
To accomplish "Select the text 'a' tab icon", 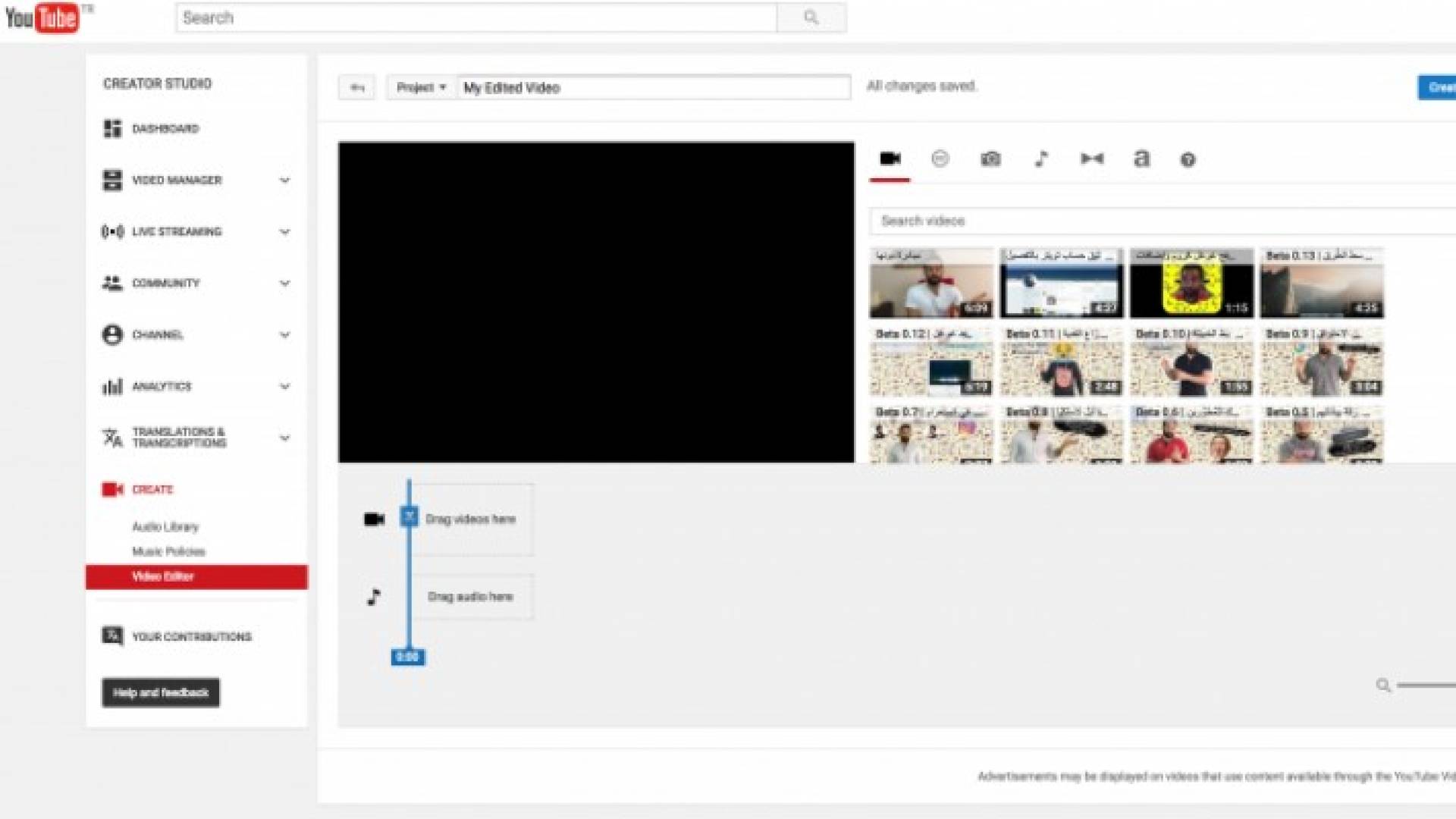I will tap(1141, 159).
